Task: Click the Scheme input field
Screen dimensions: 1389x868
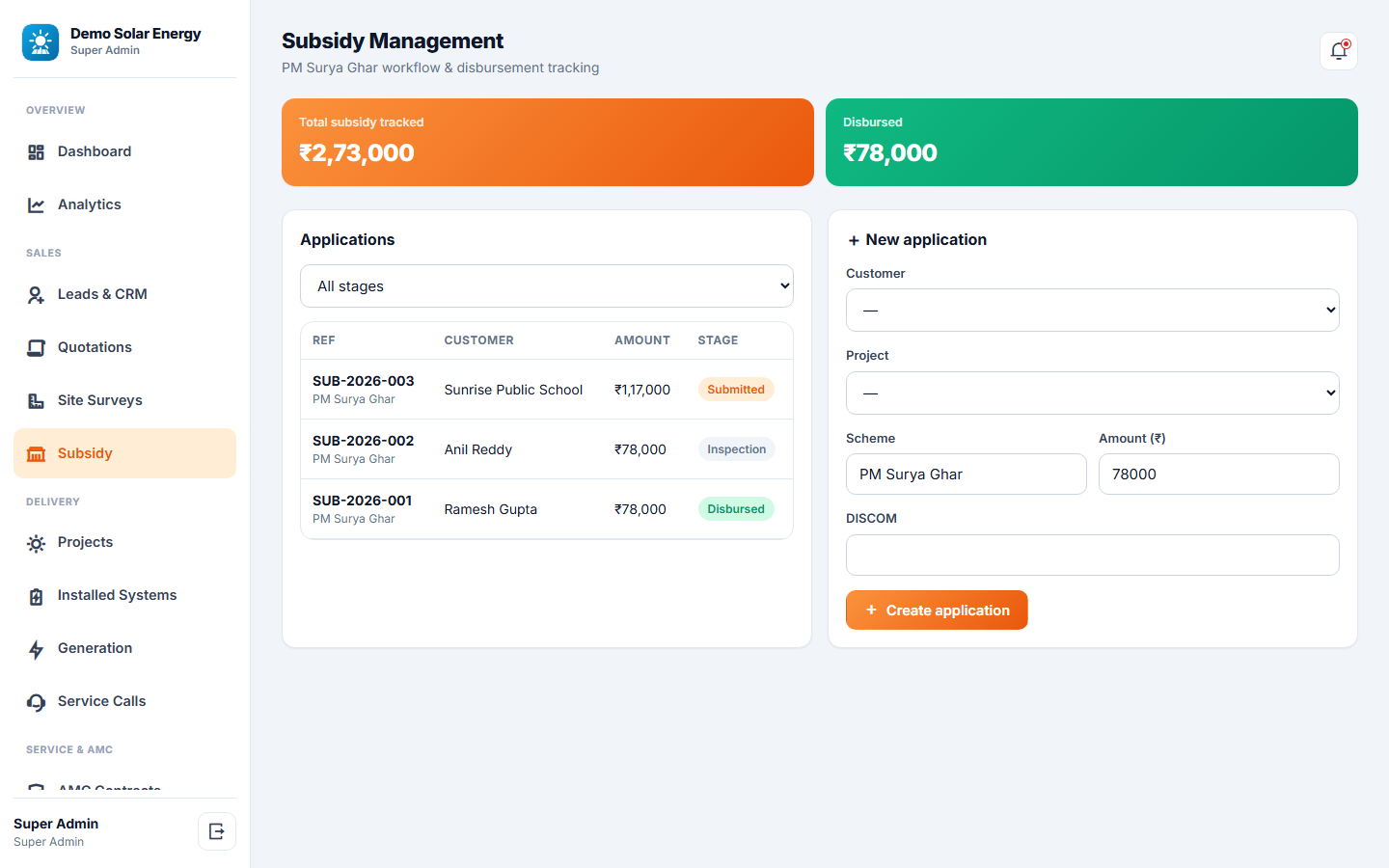Action: pos(967,475)
